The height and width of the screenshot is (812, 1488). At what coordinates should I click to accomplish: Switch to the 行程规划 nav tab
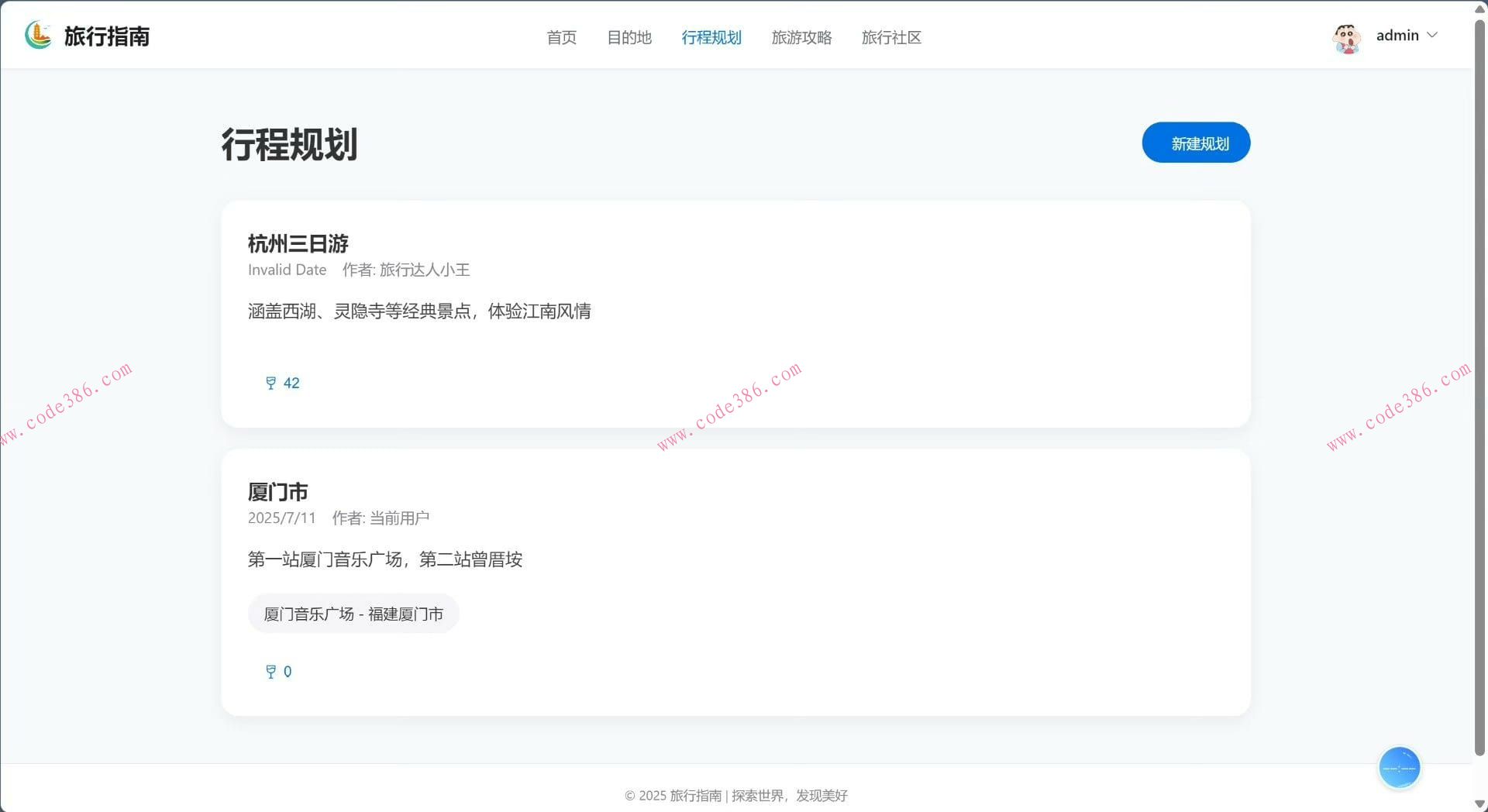[711, 37]
